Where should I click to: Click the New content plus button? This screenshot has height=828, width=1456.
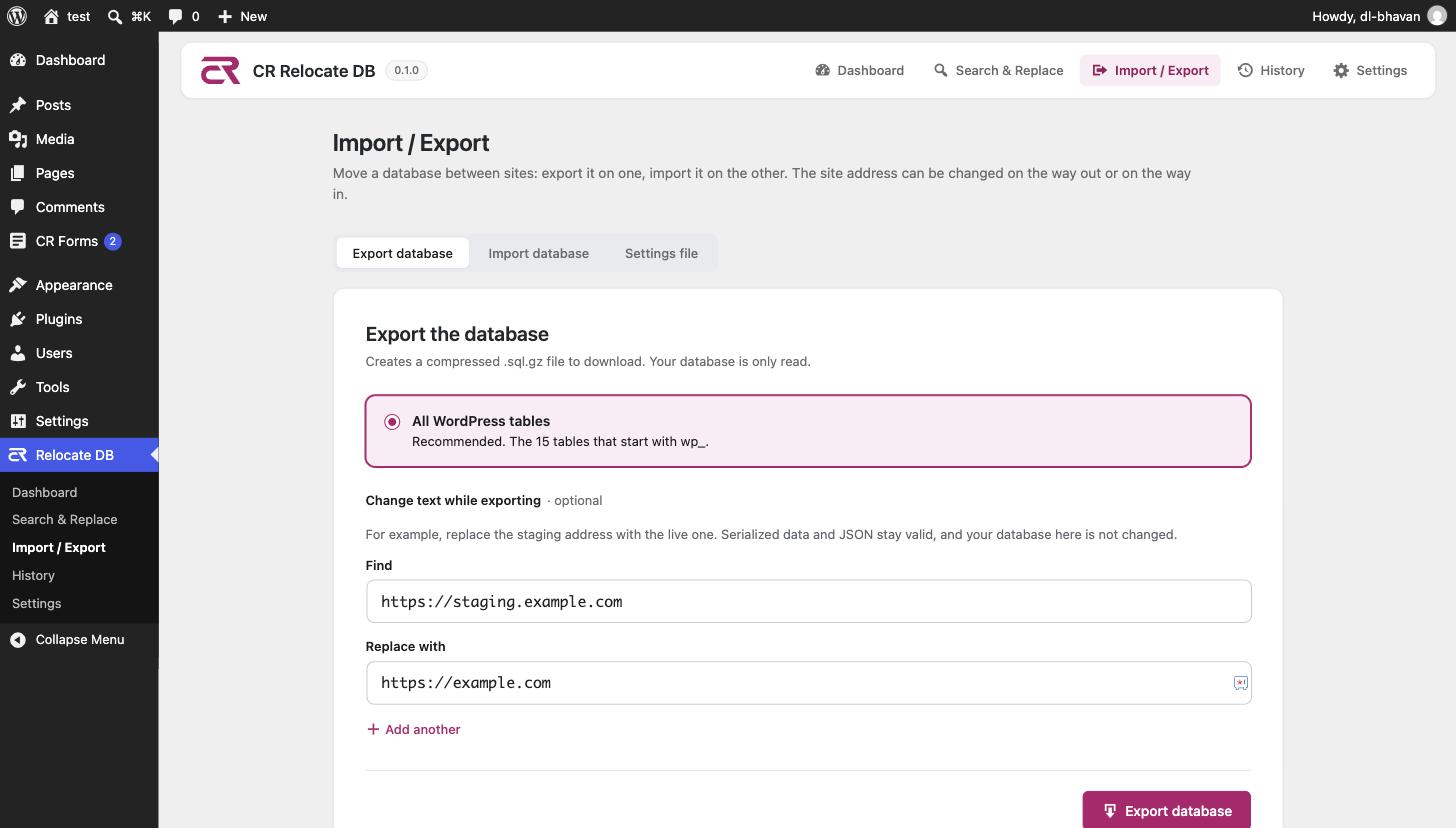tap(242, 16)
